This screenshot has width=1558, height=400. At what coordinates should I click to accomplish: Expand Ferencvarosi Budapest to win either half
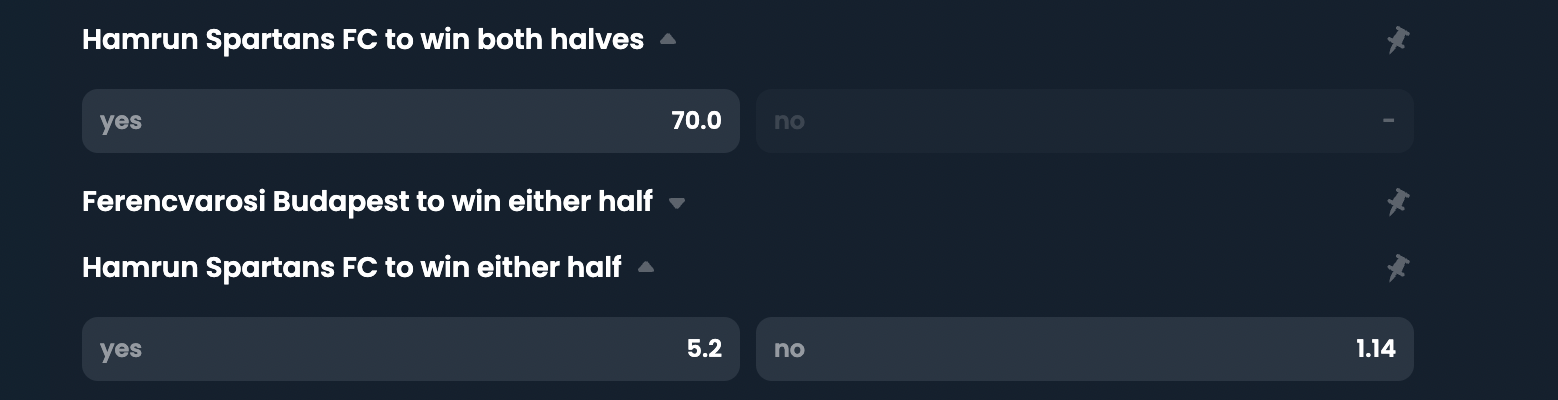(677, 203)
